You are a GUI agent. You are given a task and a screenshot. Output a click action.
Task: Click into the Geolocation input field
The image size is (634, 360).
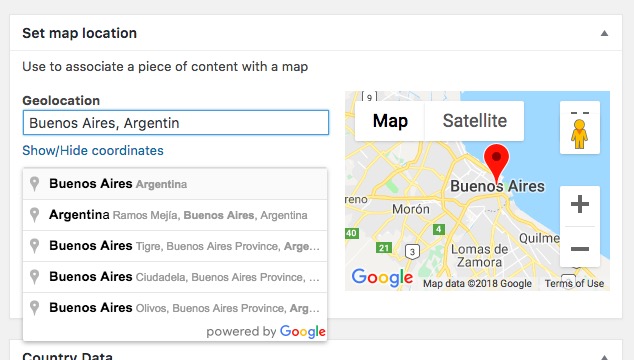pyautogui.click(x=176, y=123)
